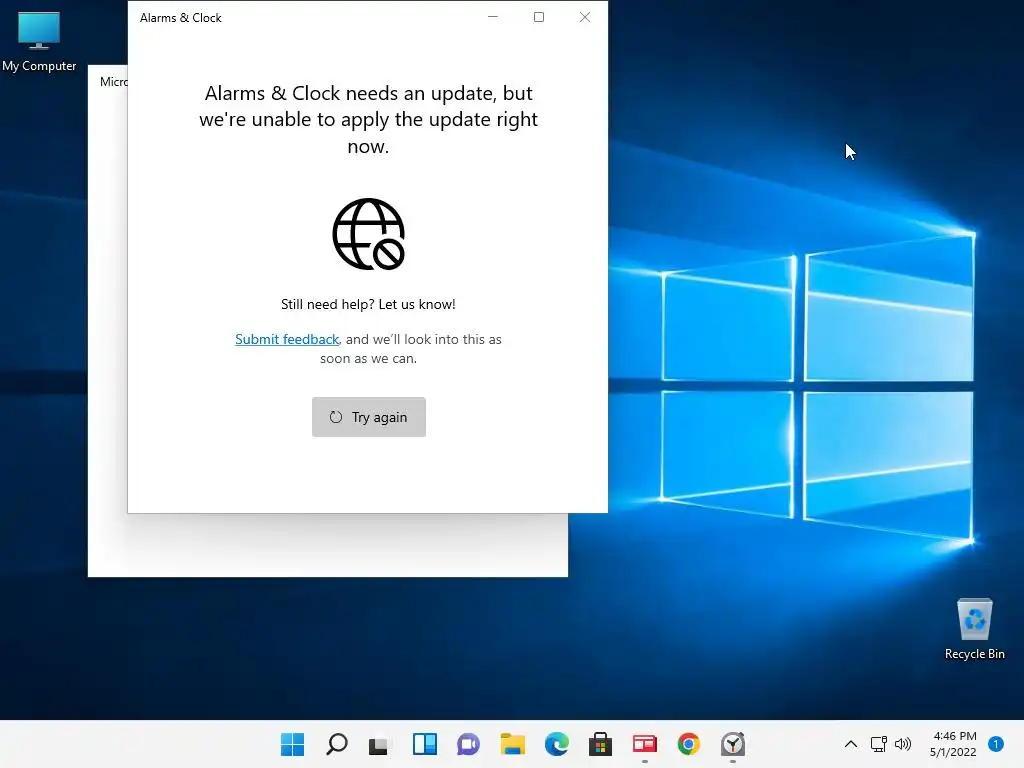
Task: Maximize the Alarms & Clock window
Action: tap(539, 17)
